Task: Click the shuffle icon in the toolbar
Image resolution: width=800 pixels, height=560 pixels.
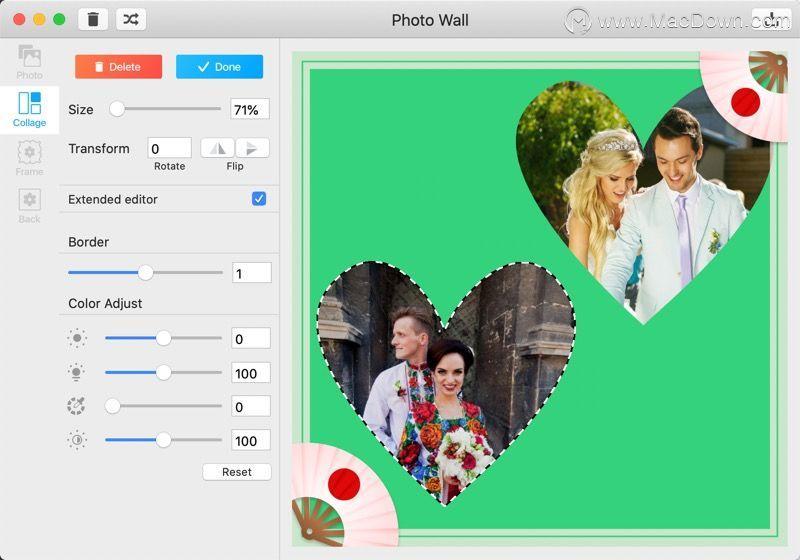Action: [131, 19]
